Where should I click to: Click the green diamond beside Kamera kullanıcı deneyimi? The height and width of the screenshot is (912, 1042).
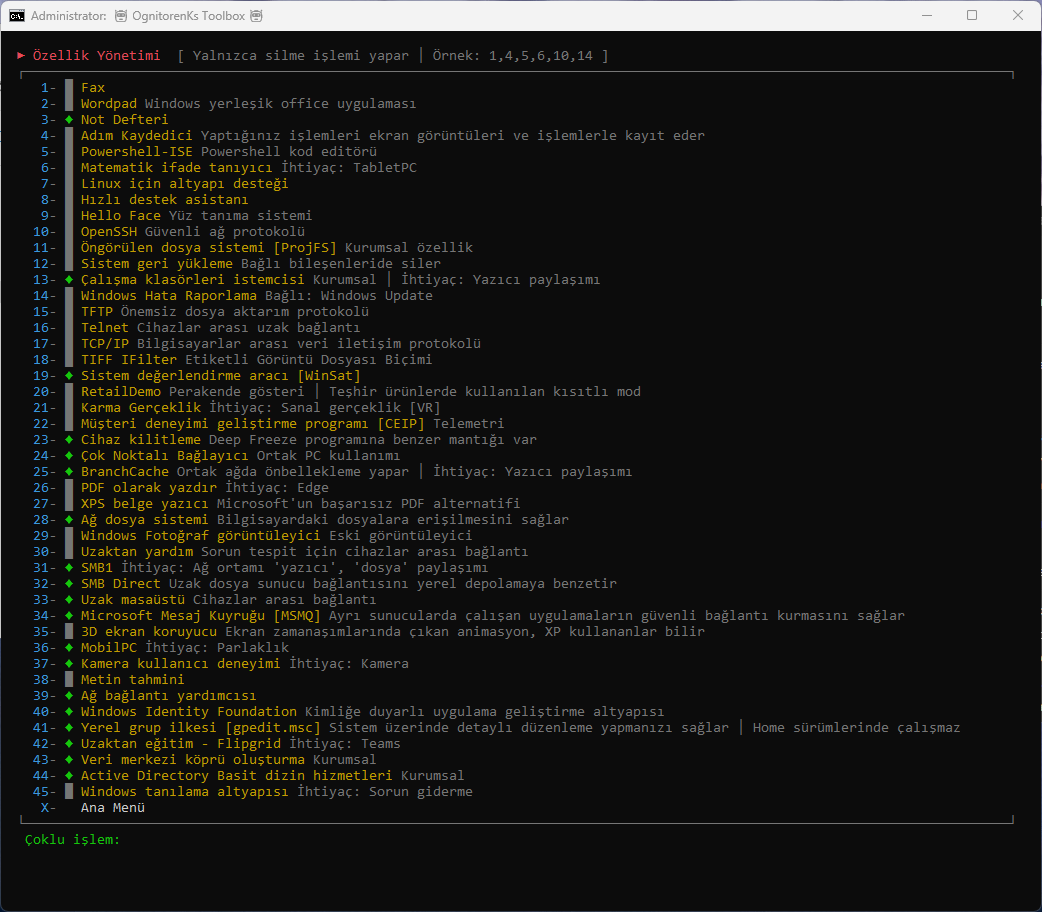pos(69,663)
